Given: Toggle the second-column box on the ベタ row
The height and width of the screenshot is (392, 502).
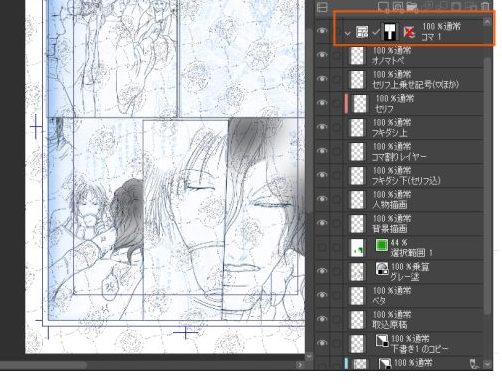Looking at the screenshot, I should point(337,295).
